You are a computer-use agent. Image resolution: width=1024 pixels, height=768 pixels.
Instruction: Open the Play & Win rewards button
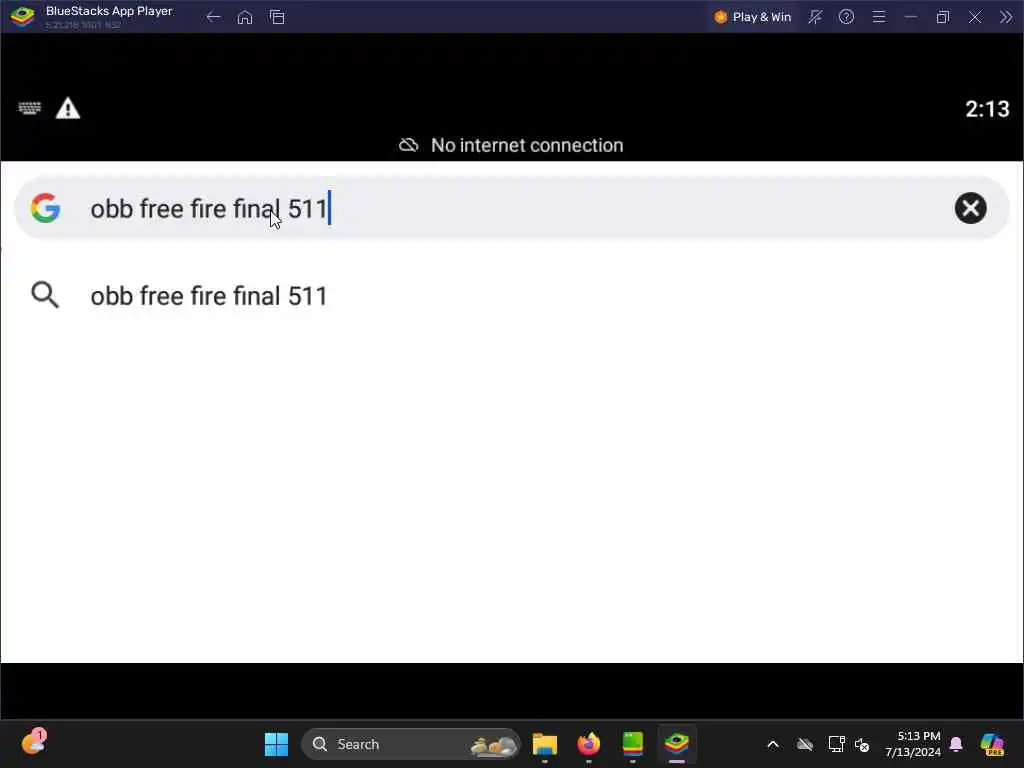click(753, 17)
